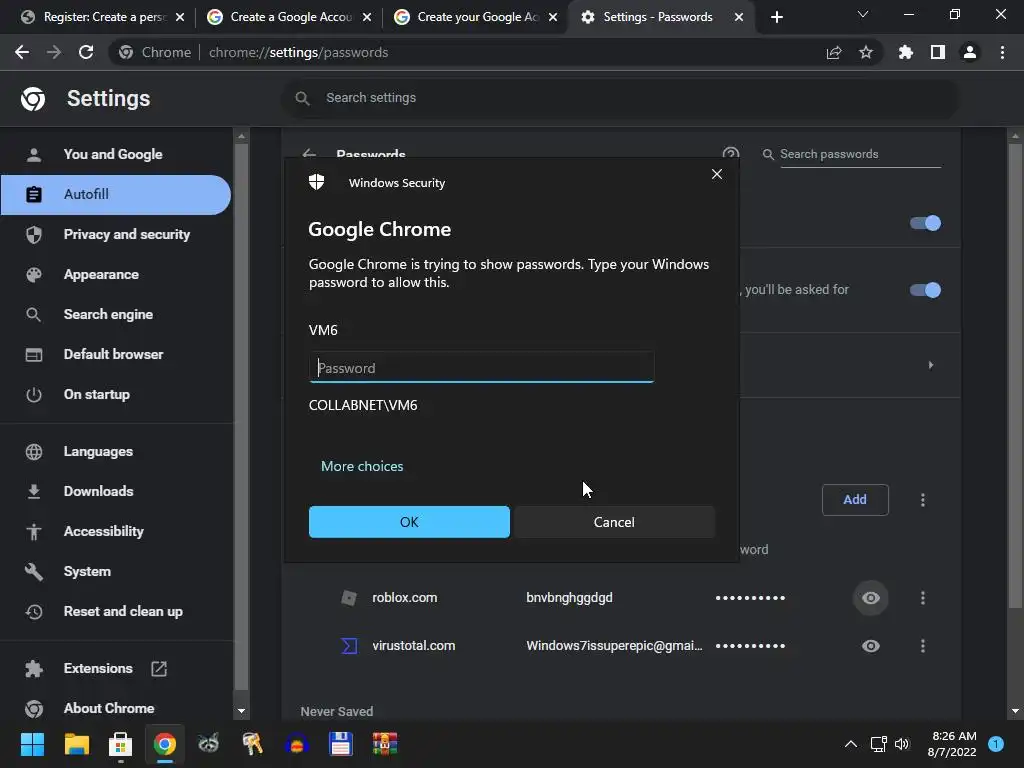Open Languages settings

[x=116, y=451]
